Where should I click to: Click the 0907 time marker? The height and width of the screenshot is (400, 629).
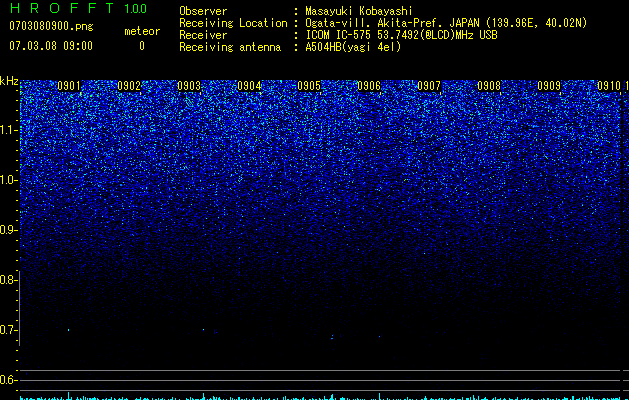pos(429,86)
